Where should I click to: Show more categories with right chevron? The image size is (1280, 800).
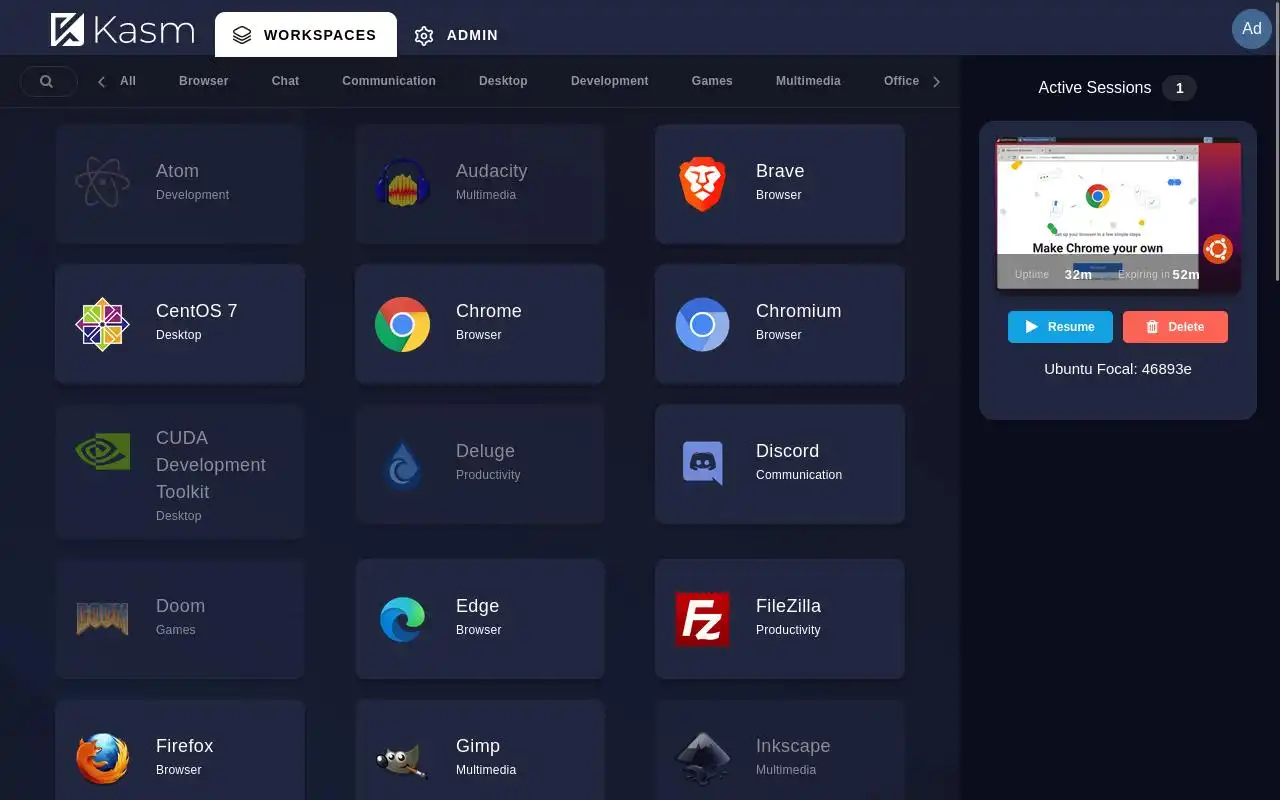(936, 81)
